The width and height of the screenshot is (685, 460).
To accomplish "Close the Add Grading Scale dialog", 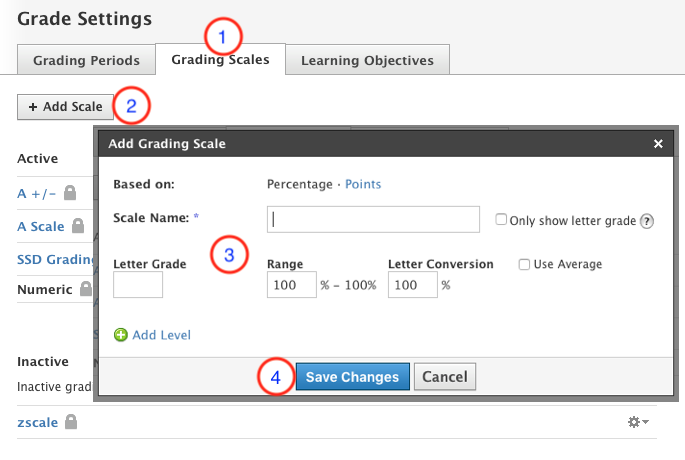I will pyautogui.click(x=658, y=144).
